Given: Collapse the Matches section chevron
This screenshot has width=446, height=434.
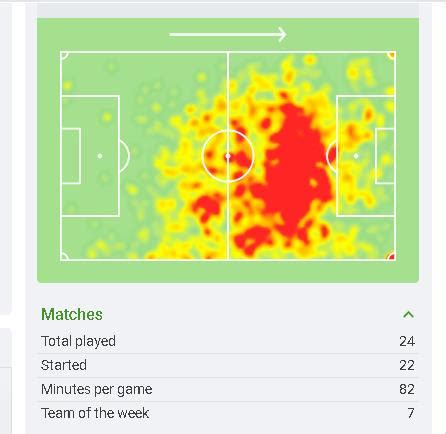Looking at the screenshot, I should [x=408, y=314].
